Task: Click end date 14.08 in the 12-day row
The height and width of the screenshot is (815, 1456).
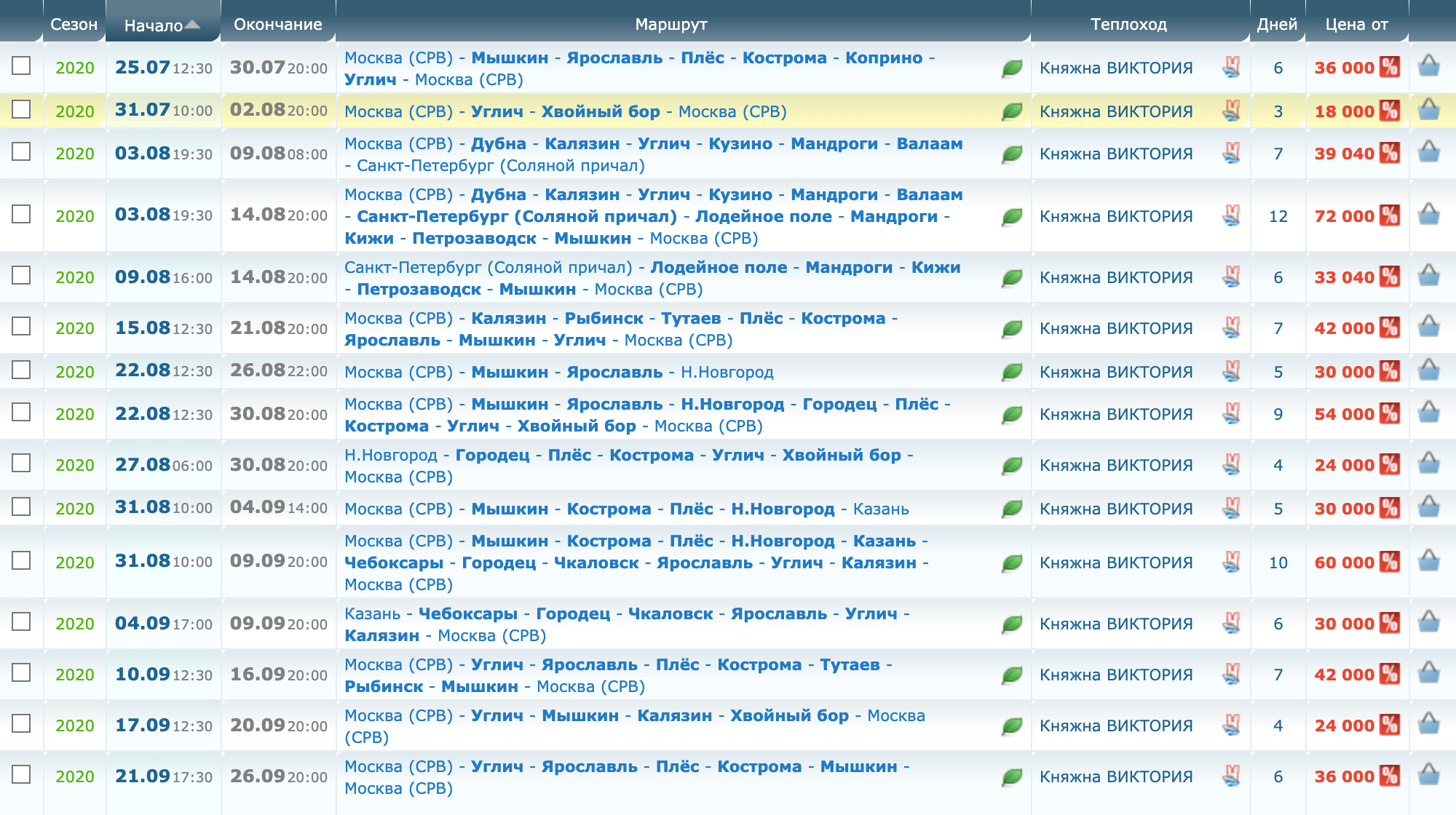Action: point(279,215)
